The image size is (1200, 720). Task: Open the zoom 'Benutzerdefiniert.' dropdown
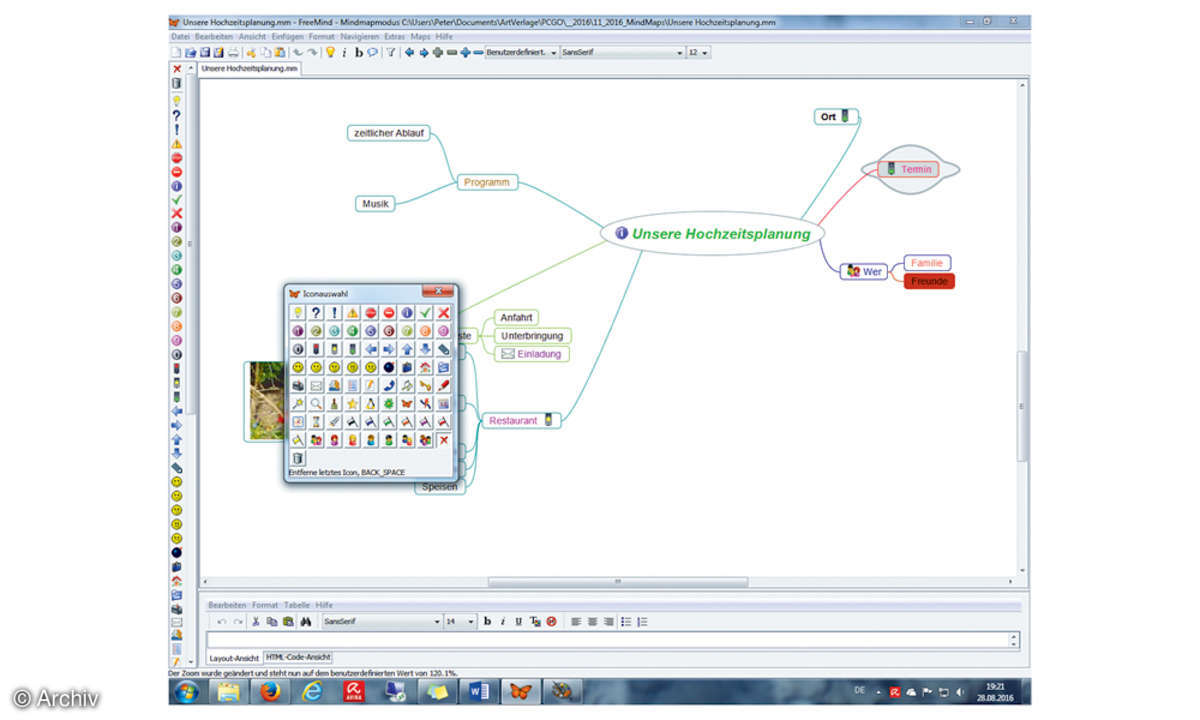click(523, 52)
